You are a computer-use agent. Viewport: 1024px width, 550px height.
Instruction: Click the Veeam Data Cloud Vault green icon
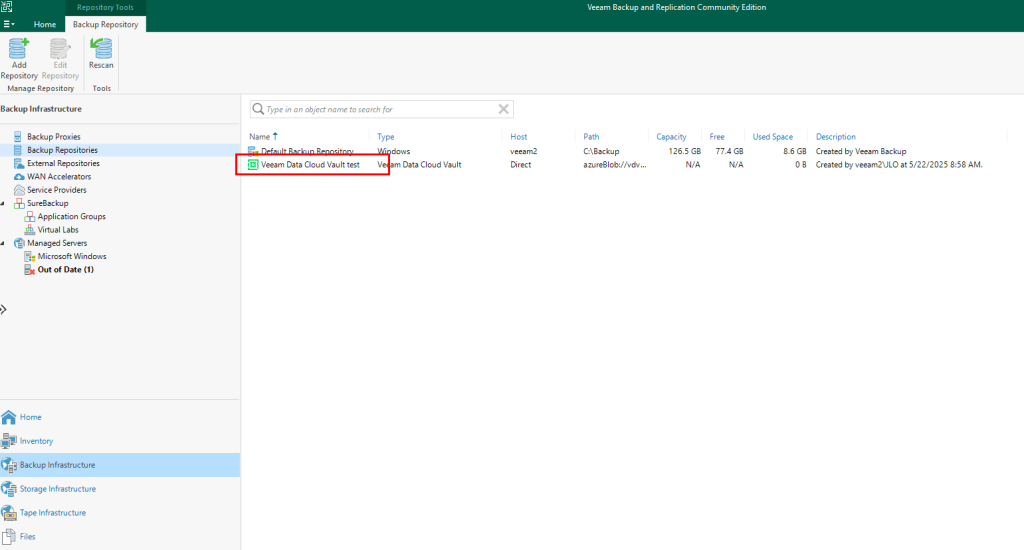pos(253,165)
